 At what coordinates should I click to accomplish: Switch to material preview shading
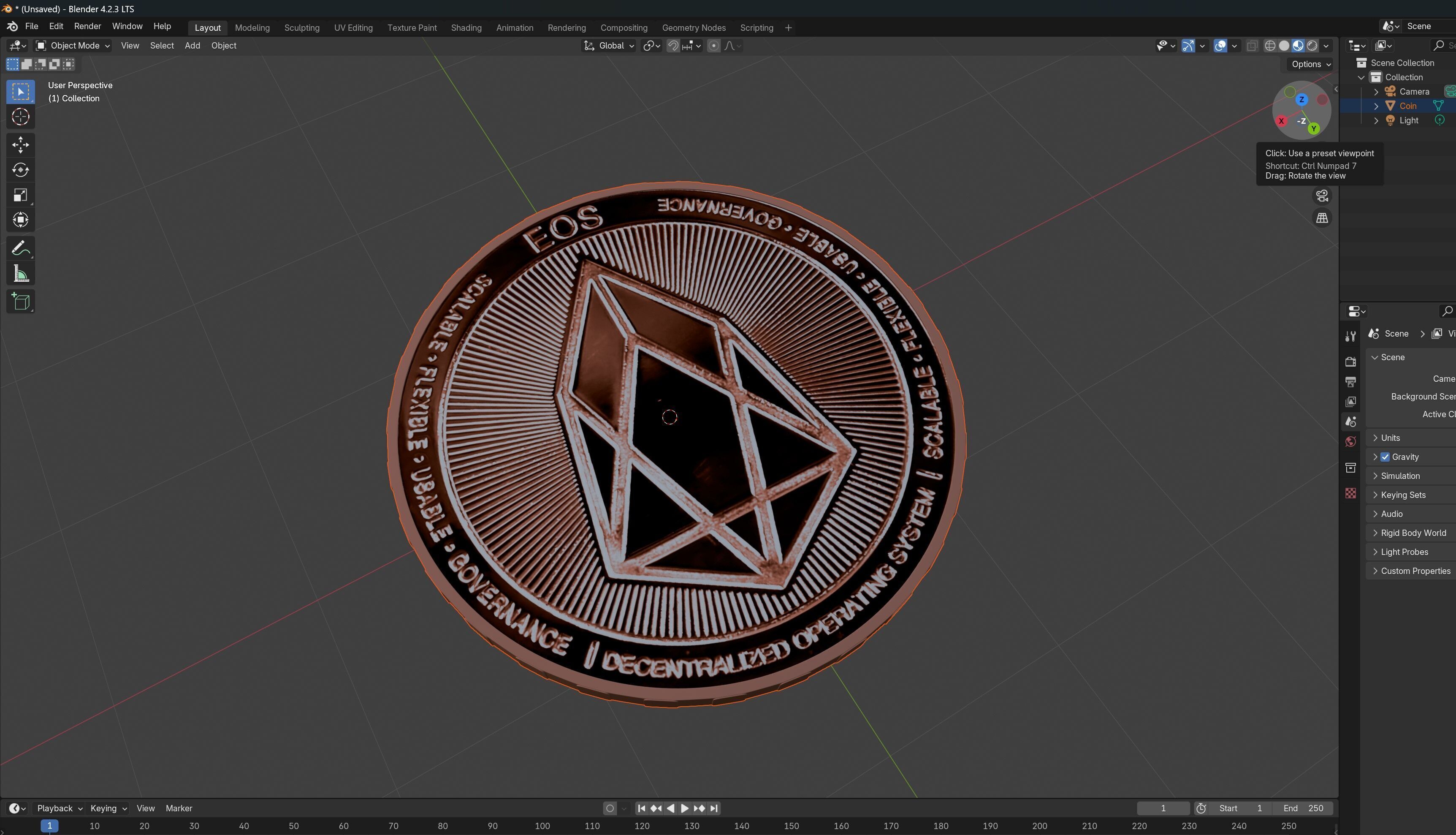[x=1298, y=46]
